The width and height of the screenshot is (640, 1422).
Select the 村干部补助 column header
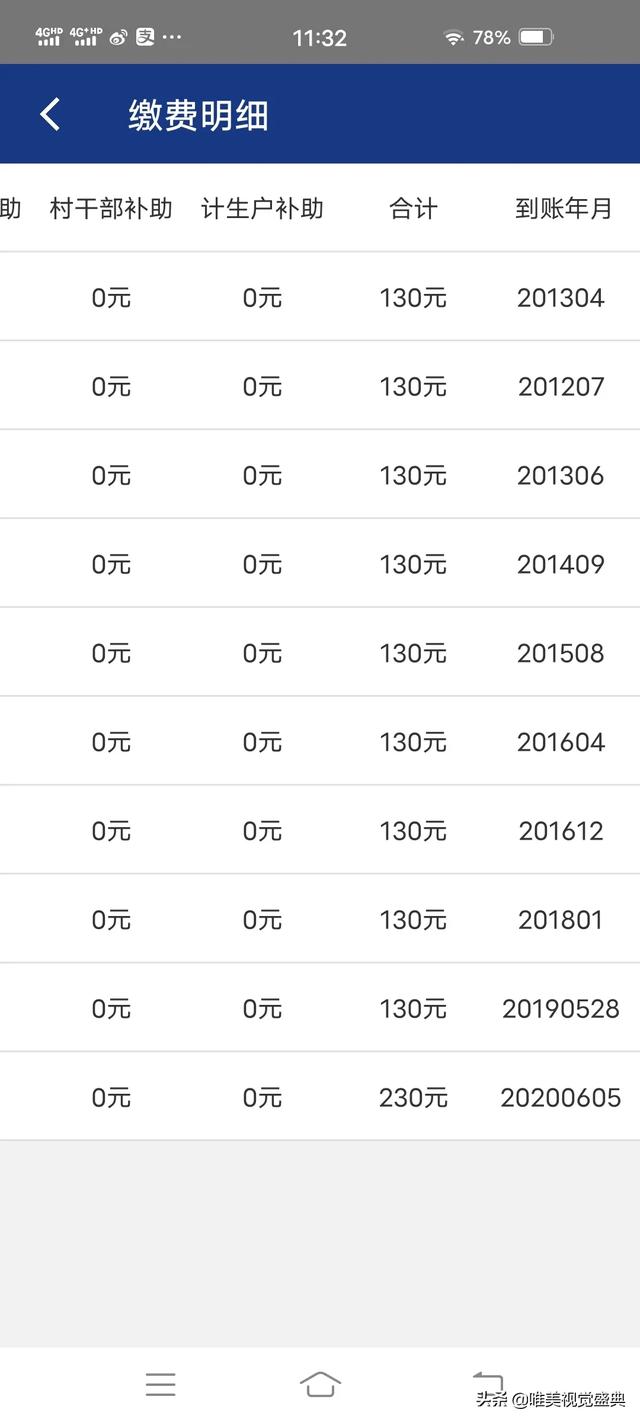pos(111,208)
